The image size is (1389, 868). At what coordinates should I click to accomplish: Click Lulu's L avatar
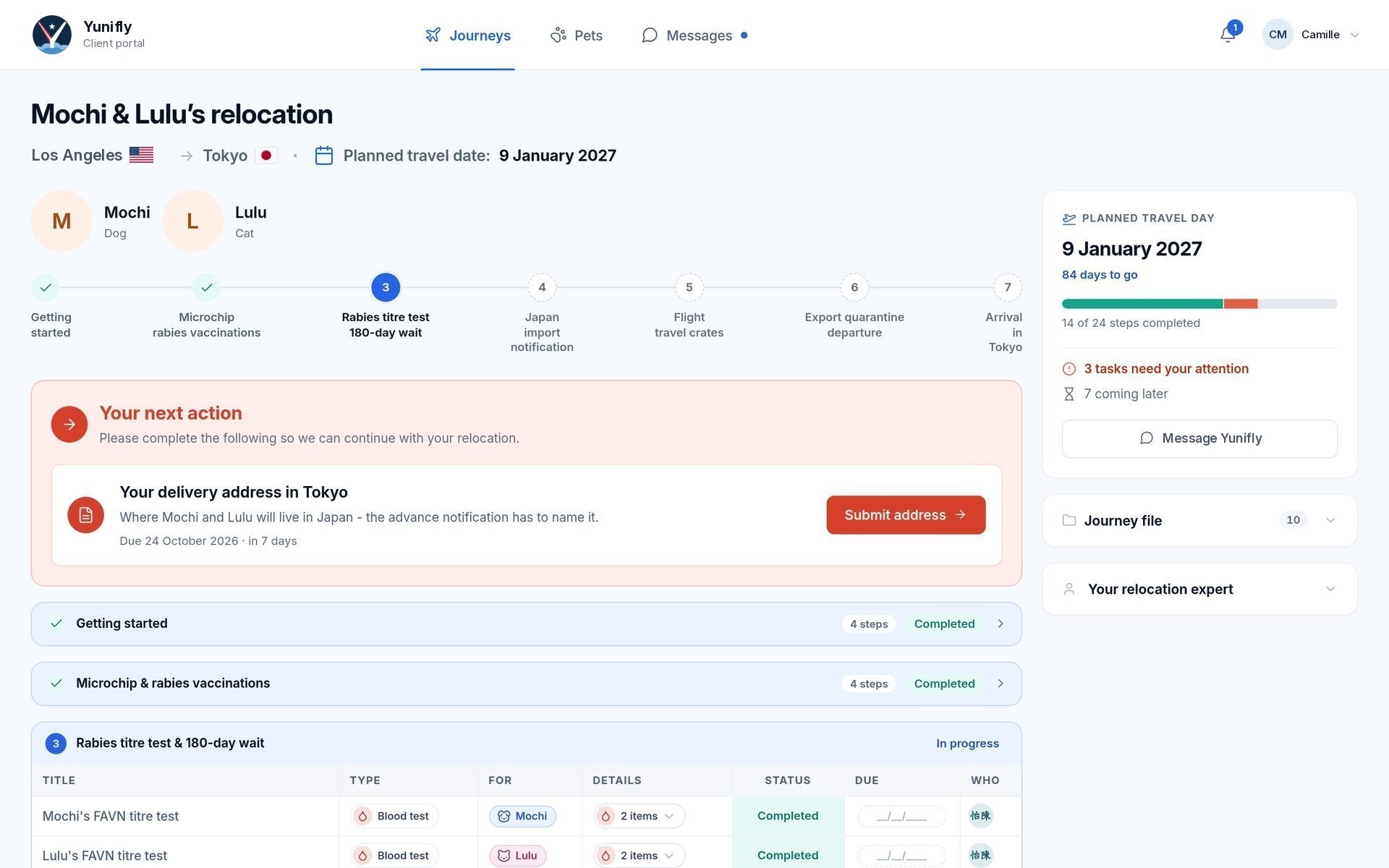point(192,221)
